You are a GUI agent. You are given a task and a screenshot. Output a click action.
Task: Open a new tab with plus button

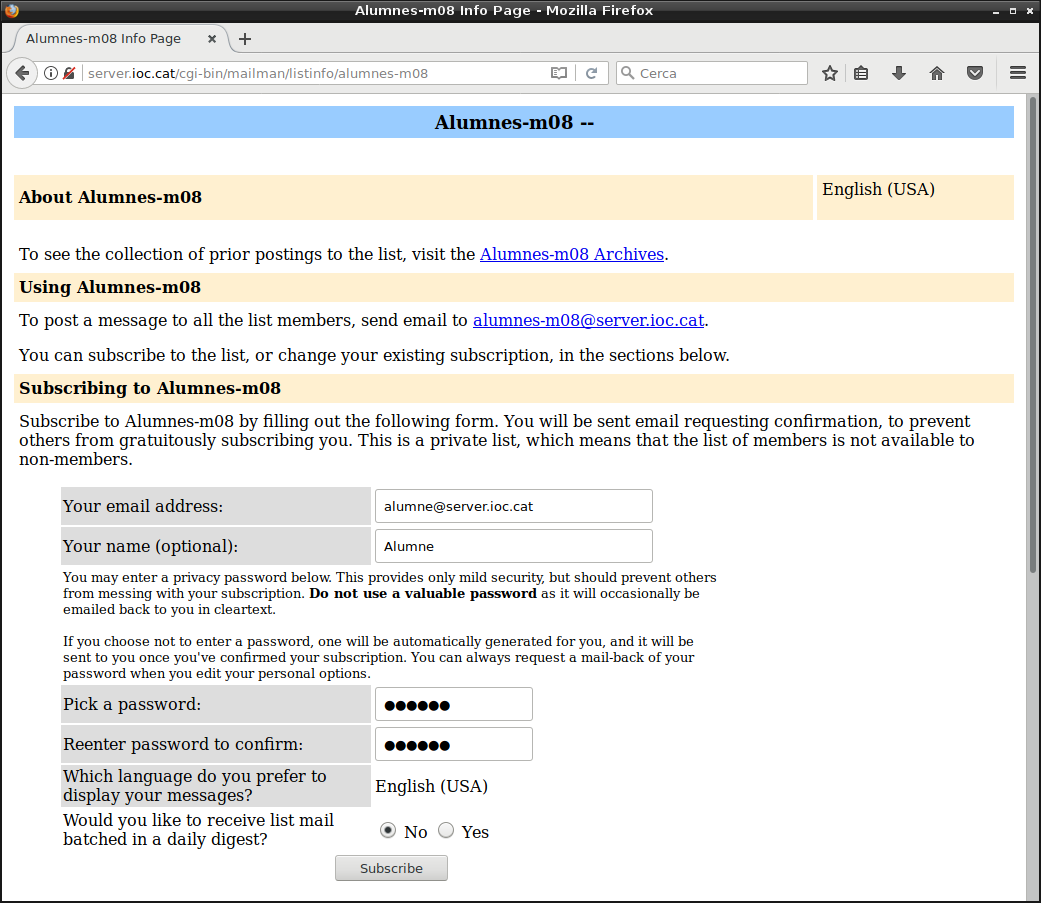click(245, 39)
